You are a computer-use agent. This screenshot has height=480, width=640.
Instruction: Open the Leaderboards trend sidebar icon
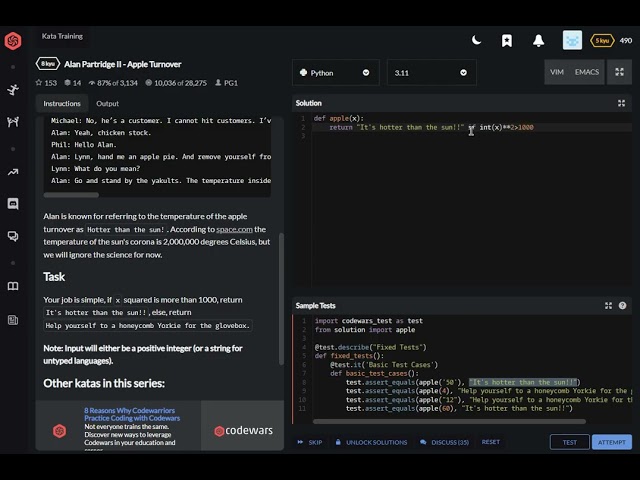13,172
